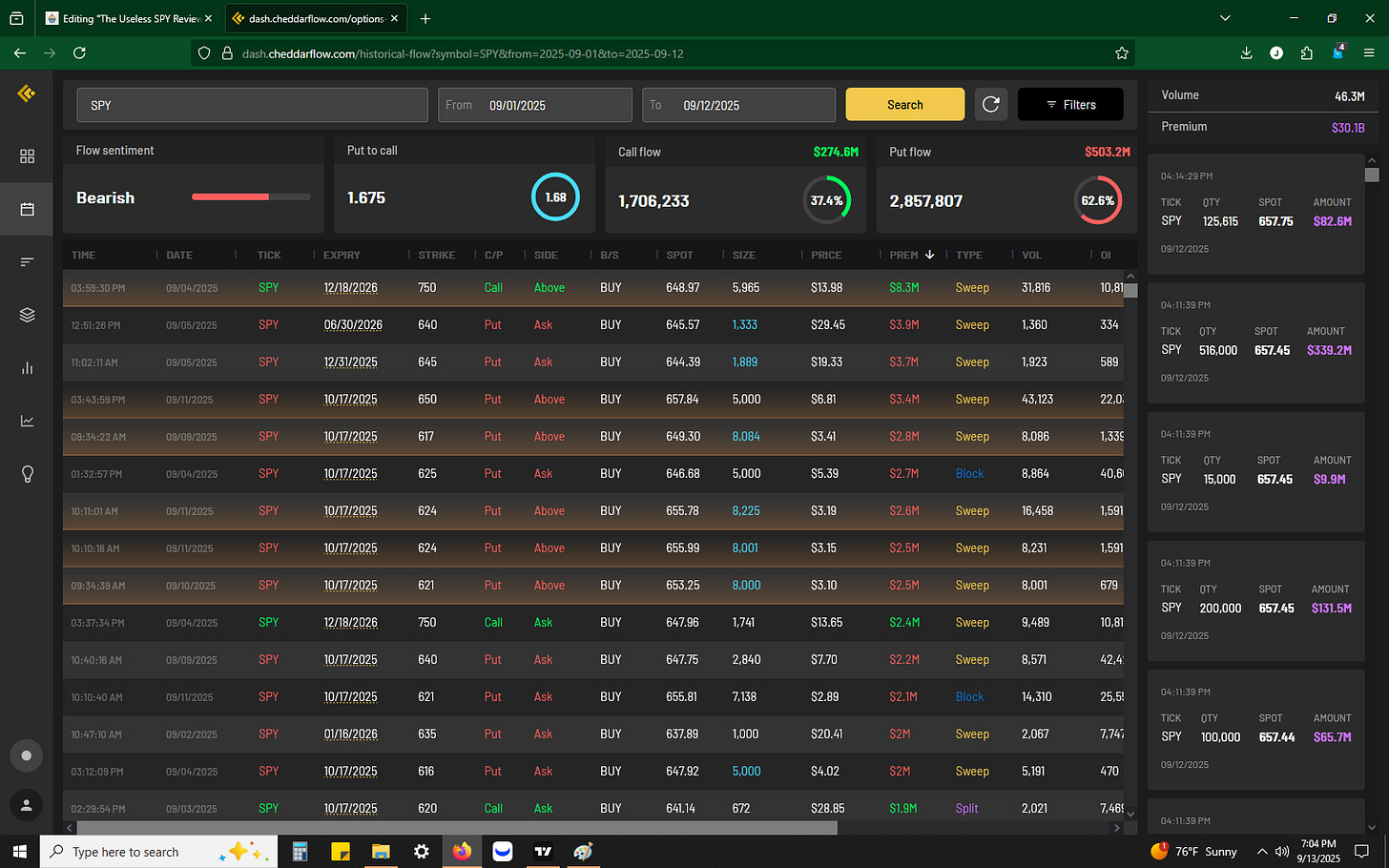Screen dimensions: 1389x868
Task: Open the Filters button
Action: pos(1070,104)
